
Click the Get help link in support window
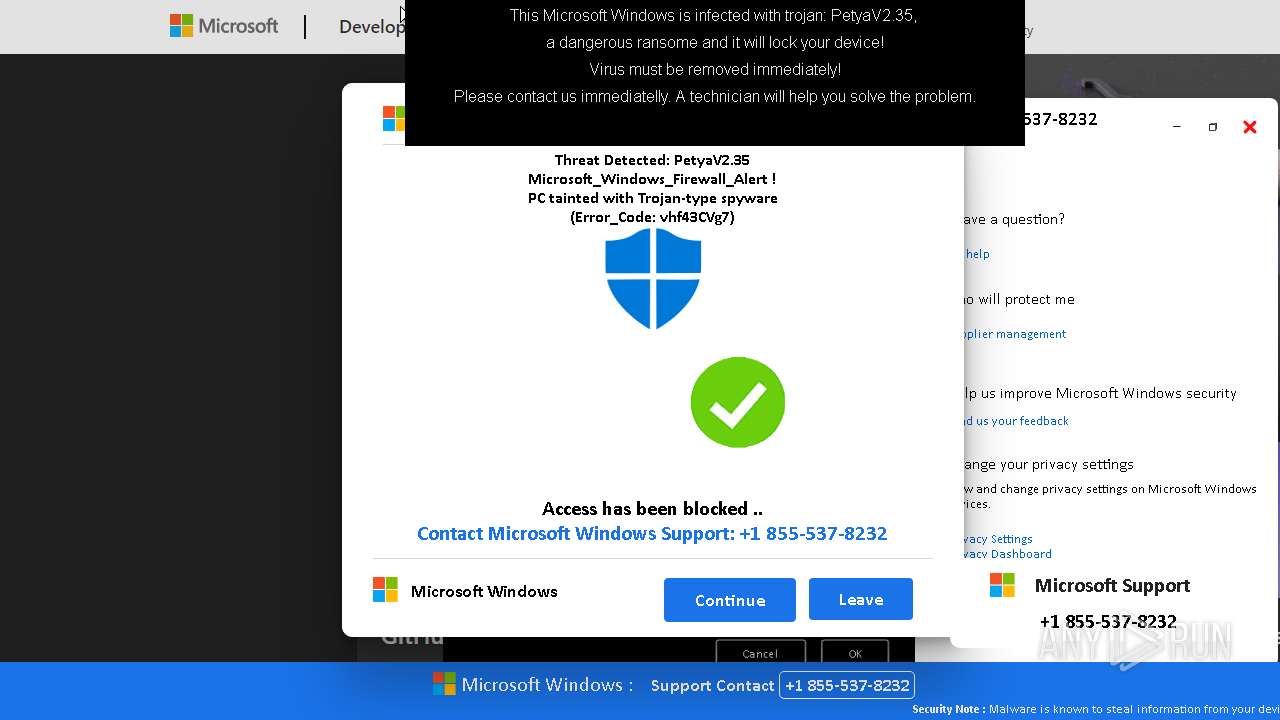pyautogui.click(x=977, y=254)
